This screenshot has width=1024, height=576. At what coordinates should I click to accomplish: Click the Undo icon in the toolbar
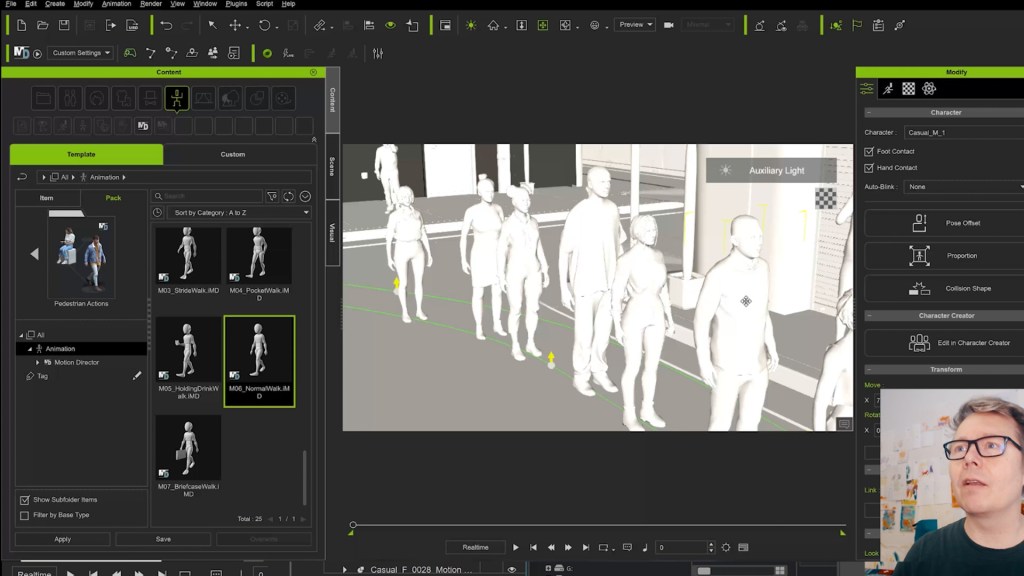point(166,25)
